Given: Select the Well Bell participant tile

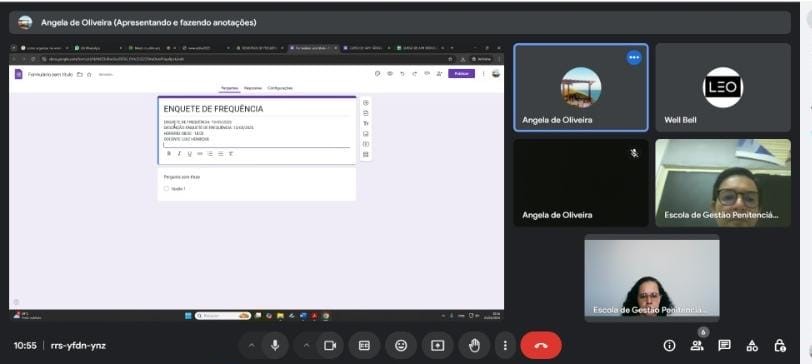Looking at the screenshot, I should (x=723, y=88).
